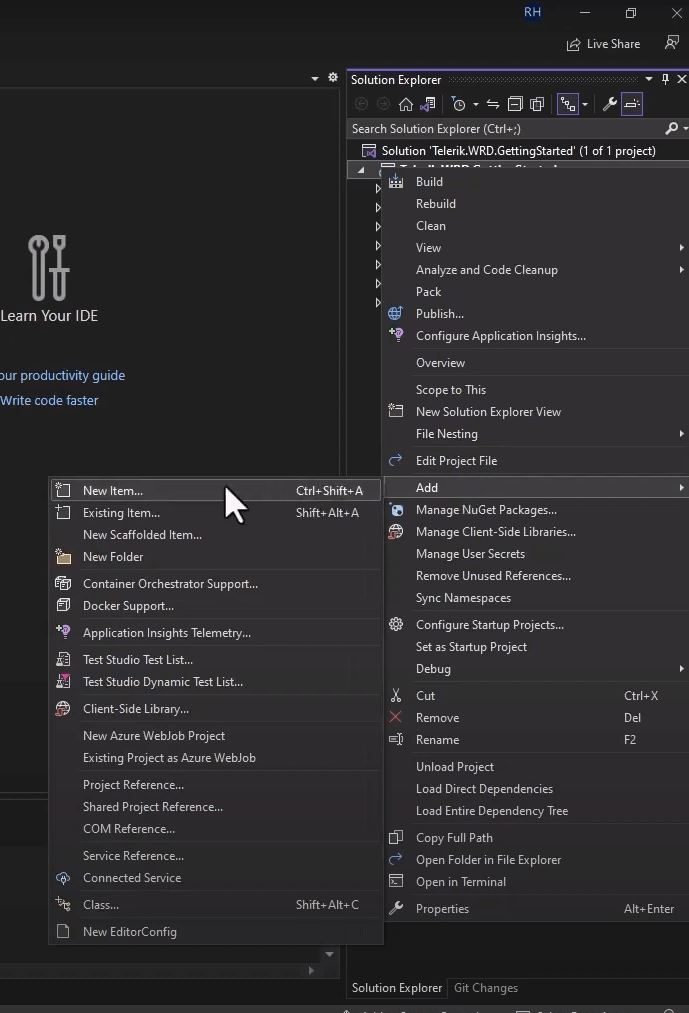Click Sync with Active Document arrows icon
The width and height of the screenshot is (689, 1013).
[x=493, y=104]
